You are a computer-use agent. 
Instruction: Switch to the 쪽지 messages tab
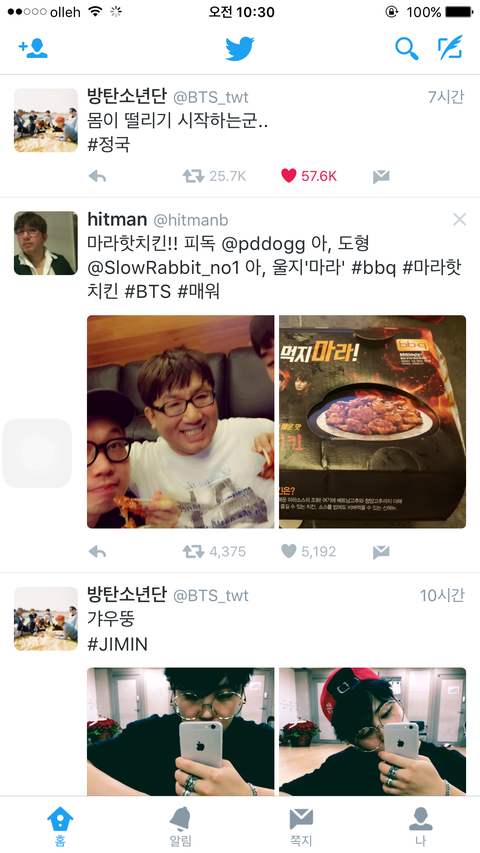300,826
